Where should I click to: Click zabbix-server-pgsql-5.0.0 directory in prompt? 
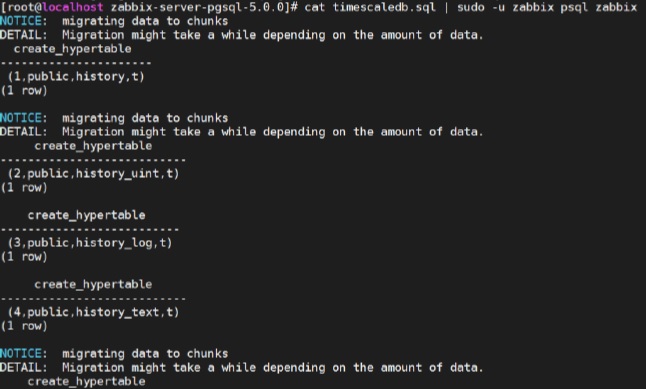pyautogui.click(x=200, y=7)
